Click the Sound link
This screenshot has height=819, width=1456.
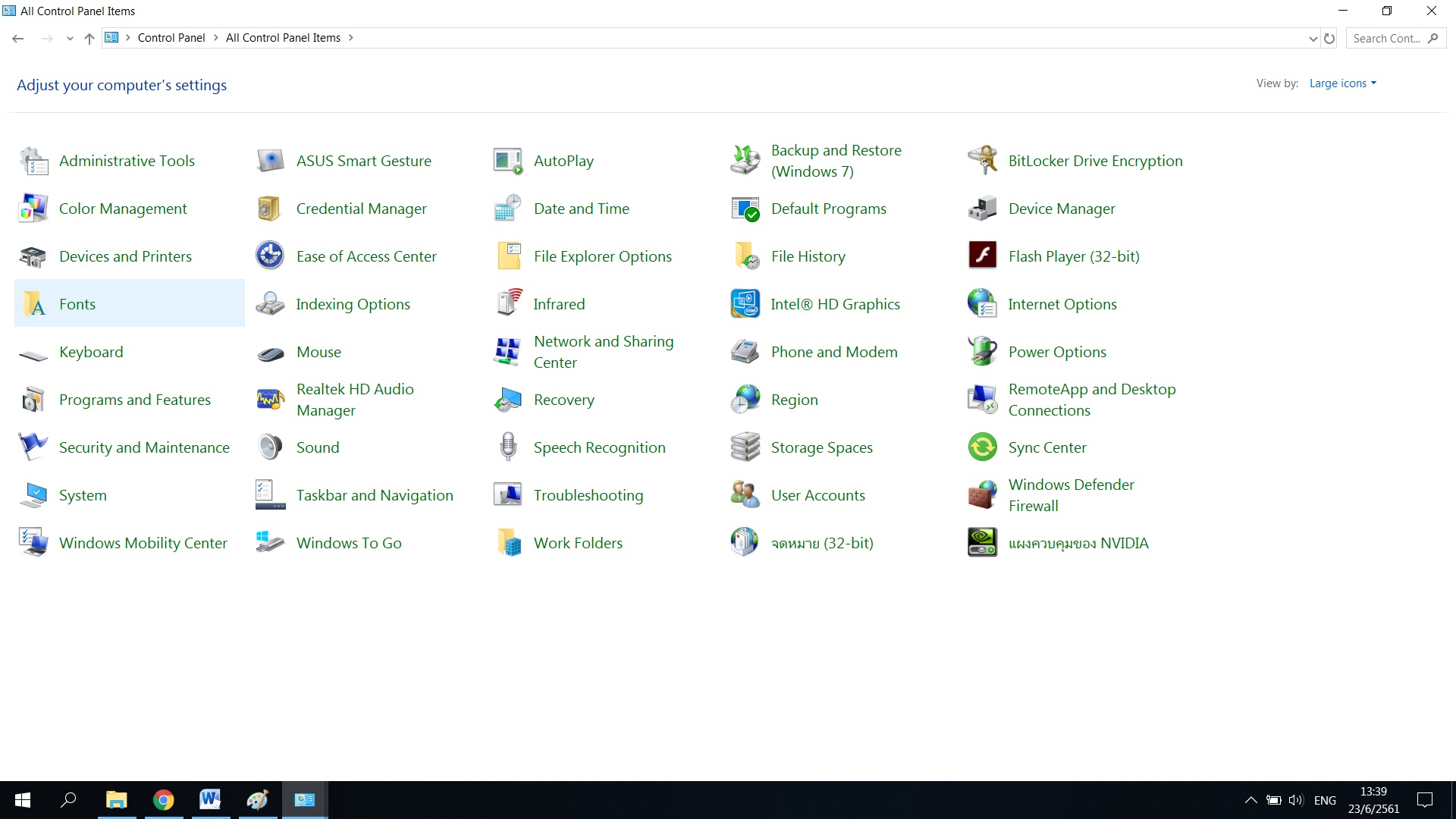(318, 447)
